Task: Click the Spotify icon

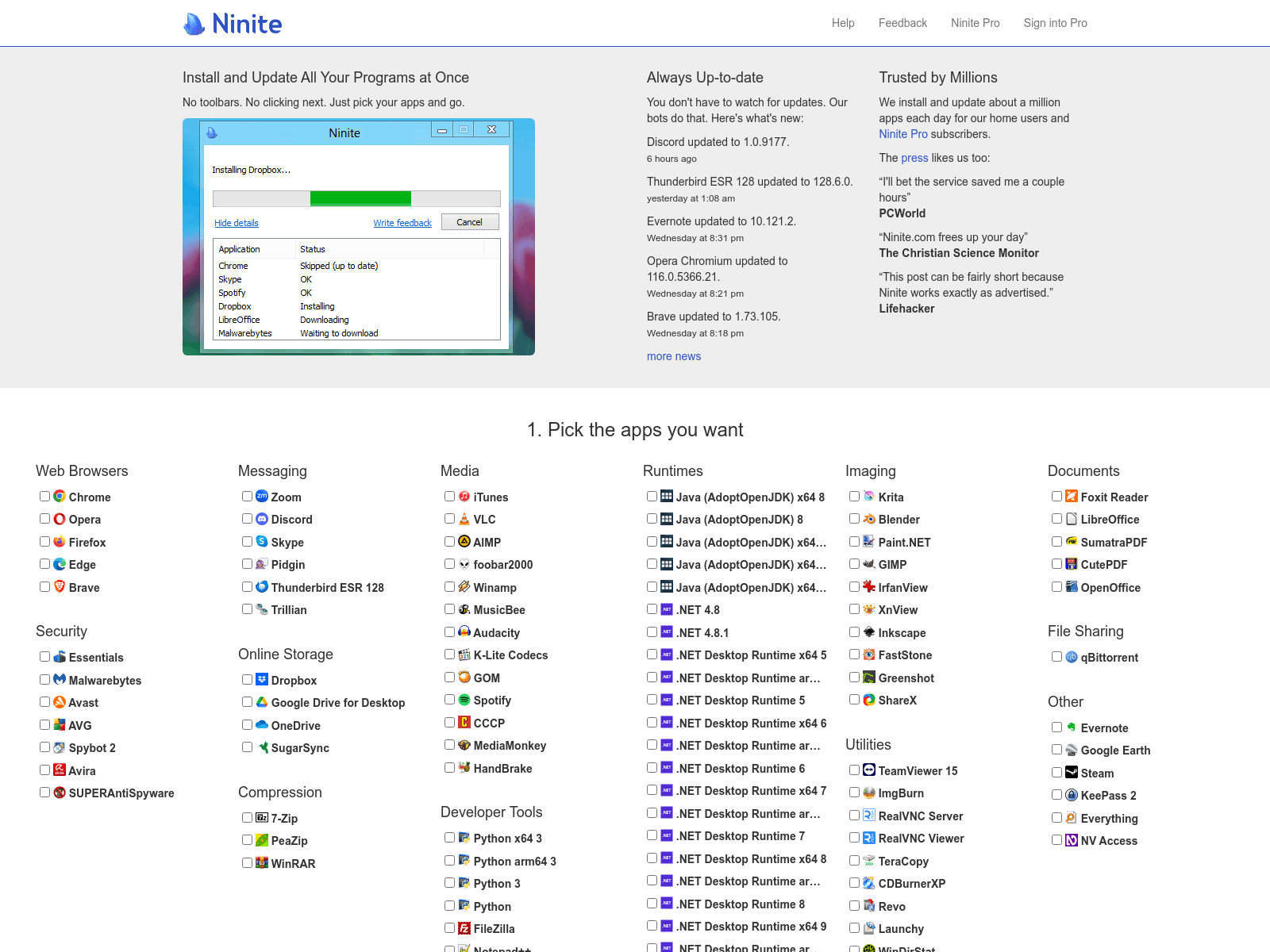Action: 464,700
